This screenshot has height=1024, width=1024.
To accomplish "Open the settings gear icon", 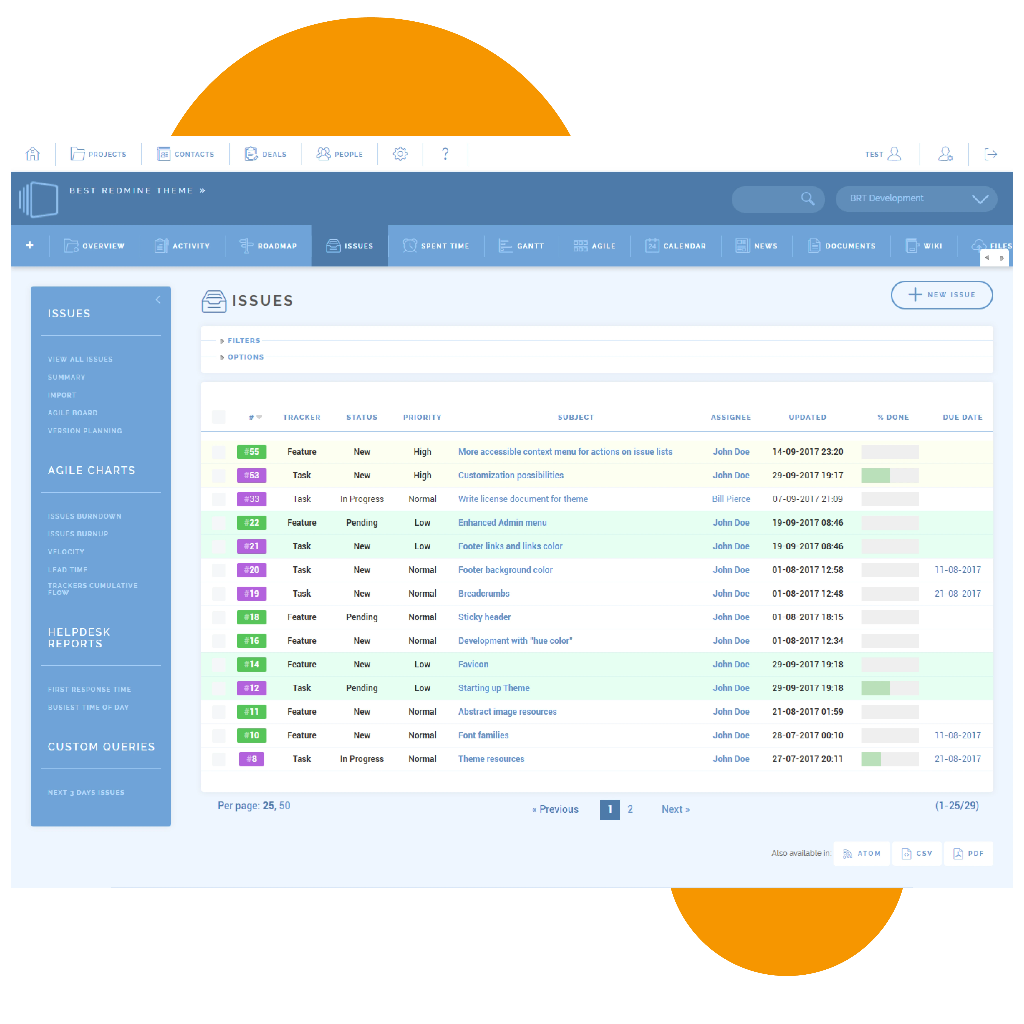I will [x=400, y=154].
